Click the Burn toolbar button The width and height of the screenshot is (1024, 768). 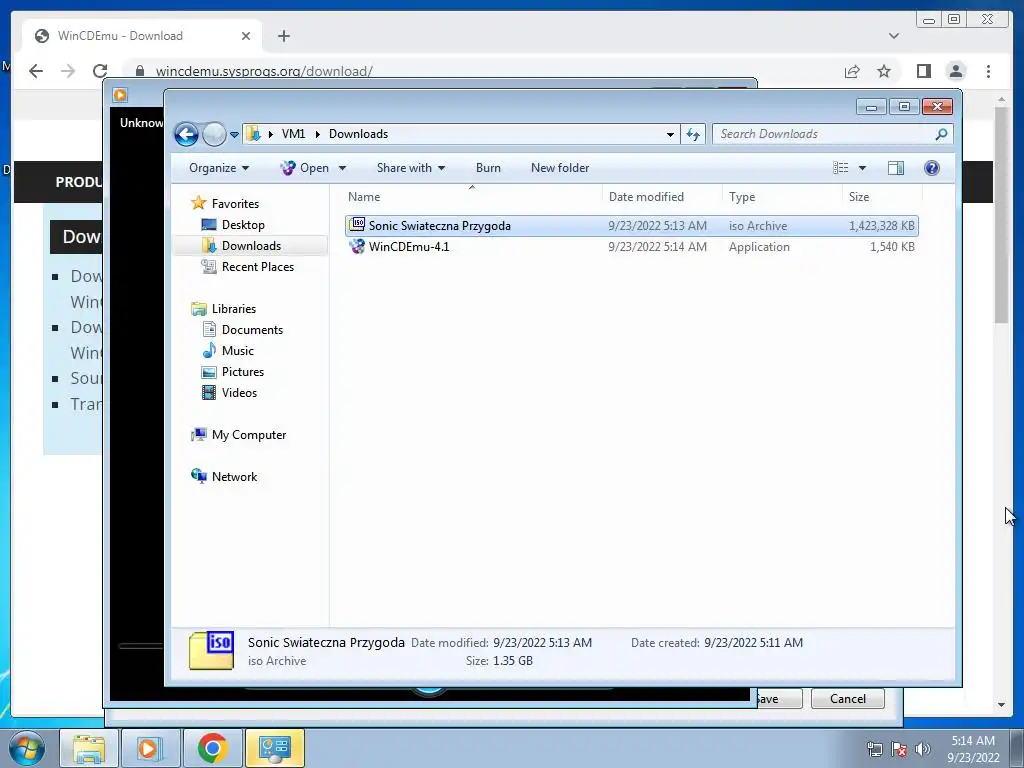[x=488, y=168]
